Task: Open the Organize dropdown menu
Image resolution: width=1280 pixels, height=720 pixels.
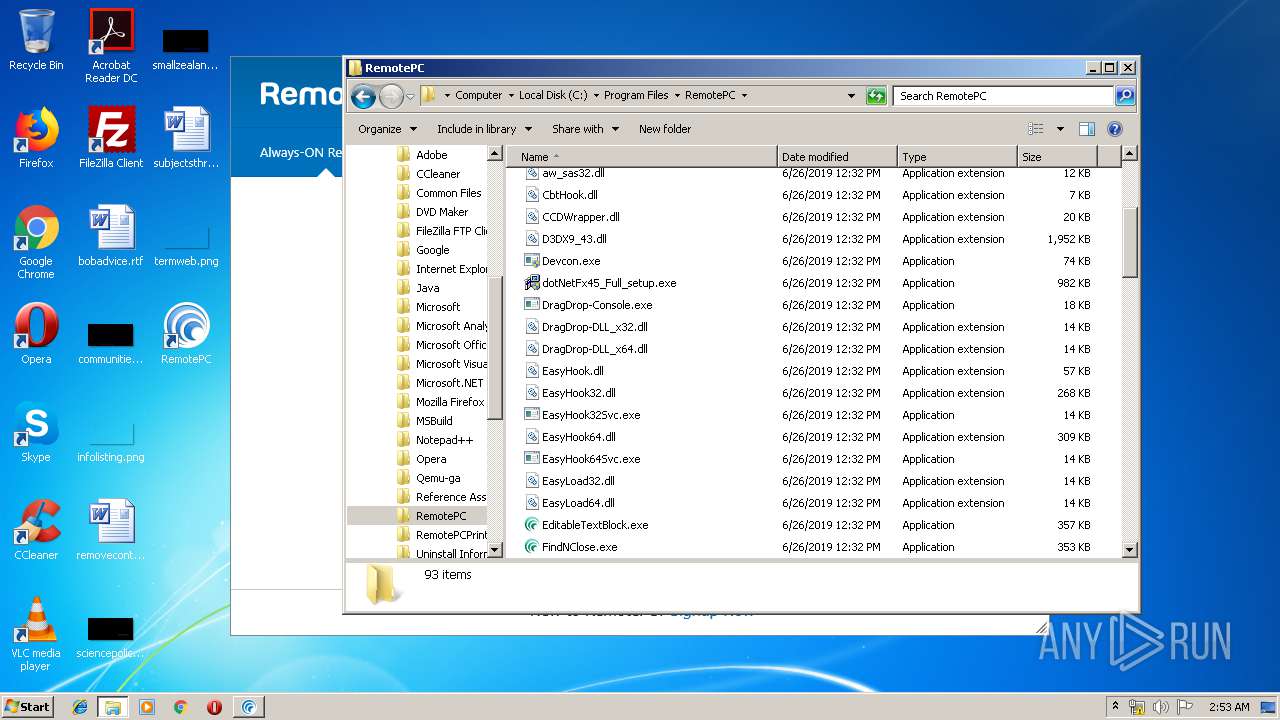Action: click(x=386, y=129)
